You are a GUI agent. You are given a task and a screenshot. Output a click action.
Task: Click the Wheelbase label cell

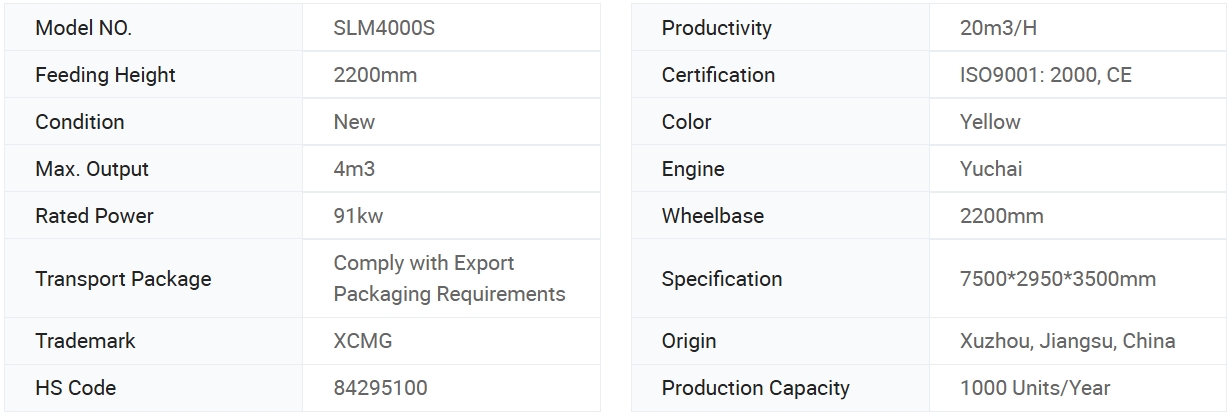click(780, 216)
